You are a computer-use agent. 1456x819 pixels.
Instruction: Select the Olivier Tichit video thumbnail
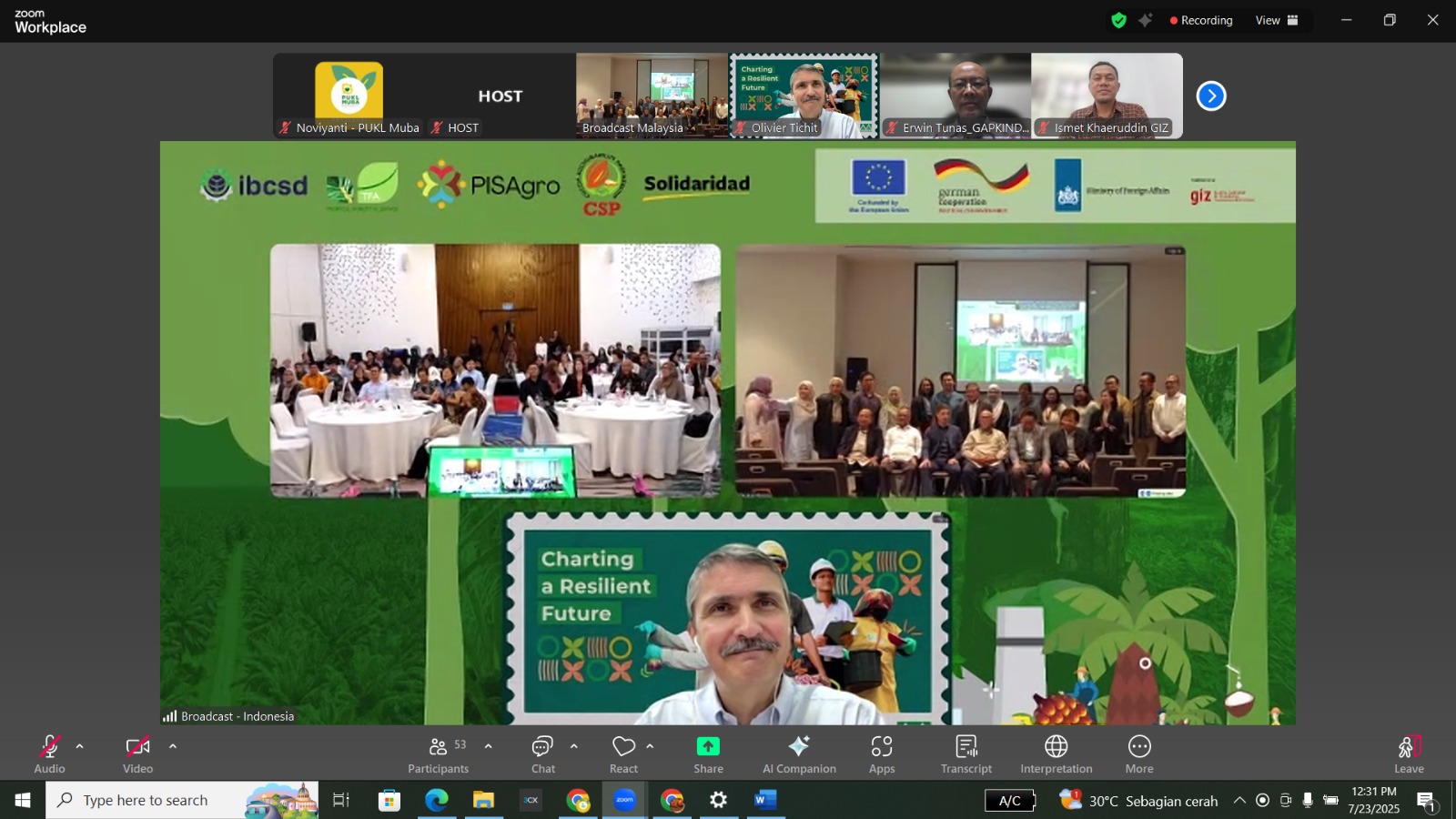tap(804, 96)
